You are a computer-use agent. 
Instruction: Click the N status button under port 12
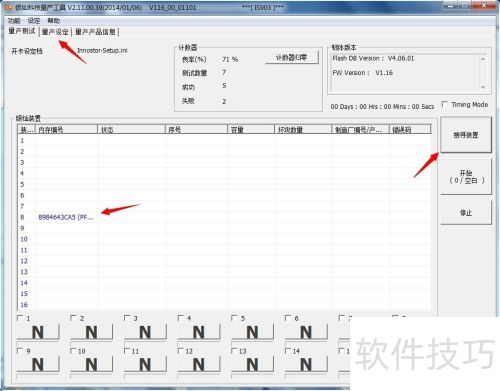coord(199,364)
